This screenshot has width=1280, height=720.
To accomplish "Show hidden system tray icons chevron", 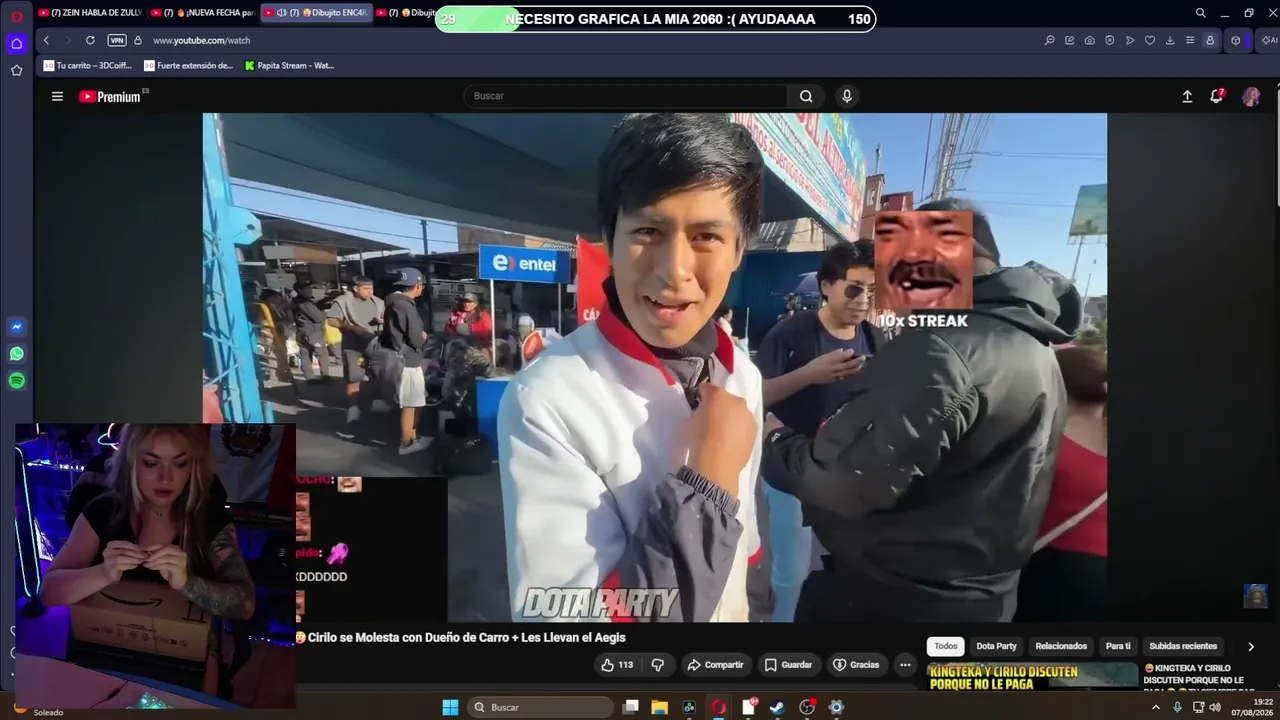I will [1156, 707].
